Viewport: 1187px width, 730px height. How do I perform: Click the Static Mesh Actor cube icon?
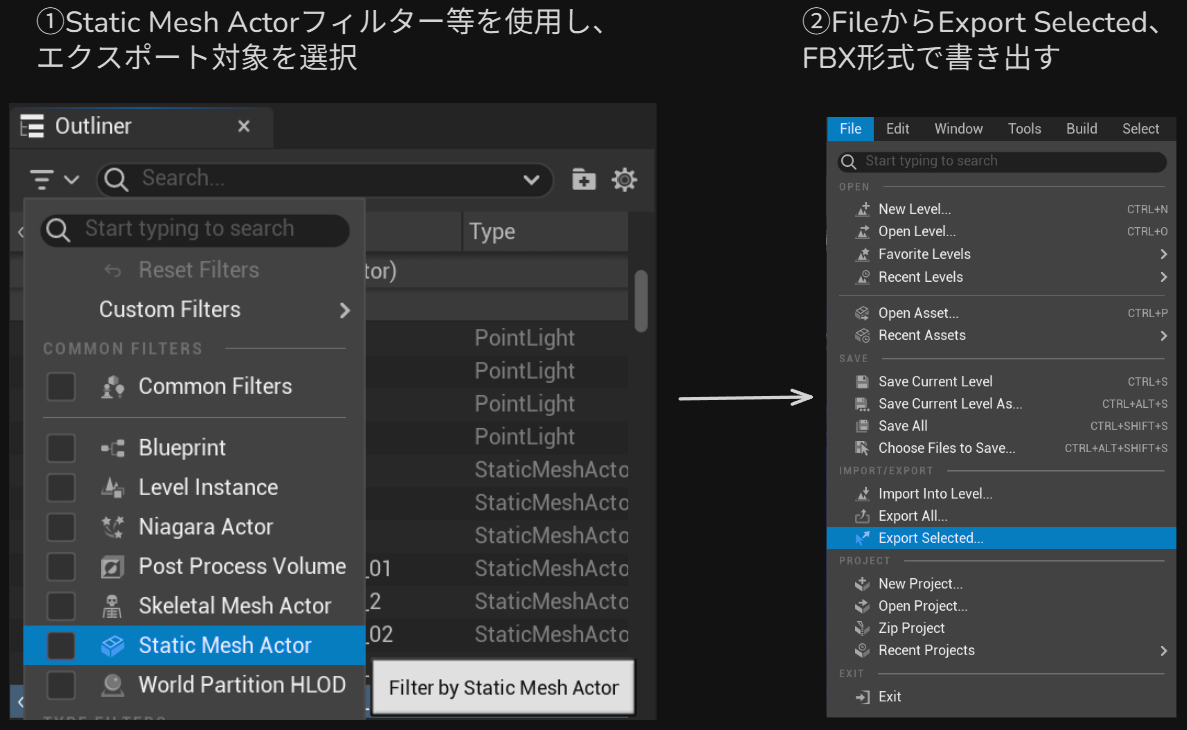coord(113,646)
